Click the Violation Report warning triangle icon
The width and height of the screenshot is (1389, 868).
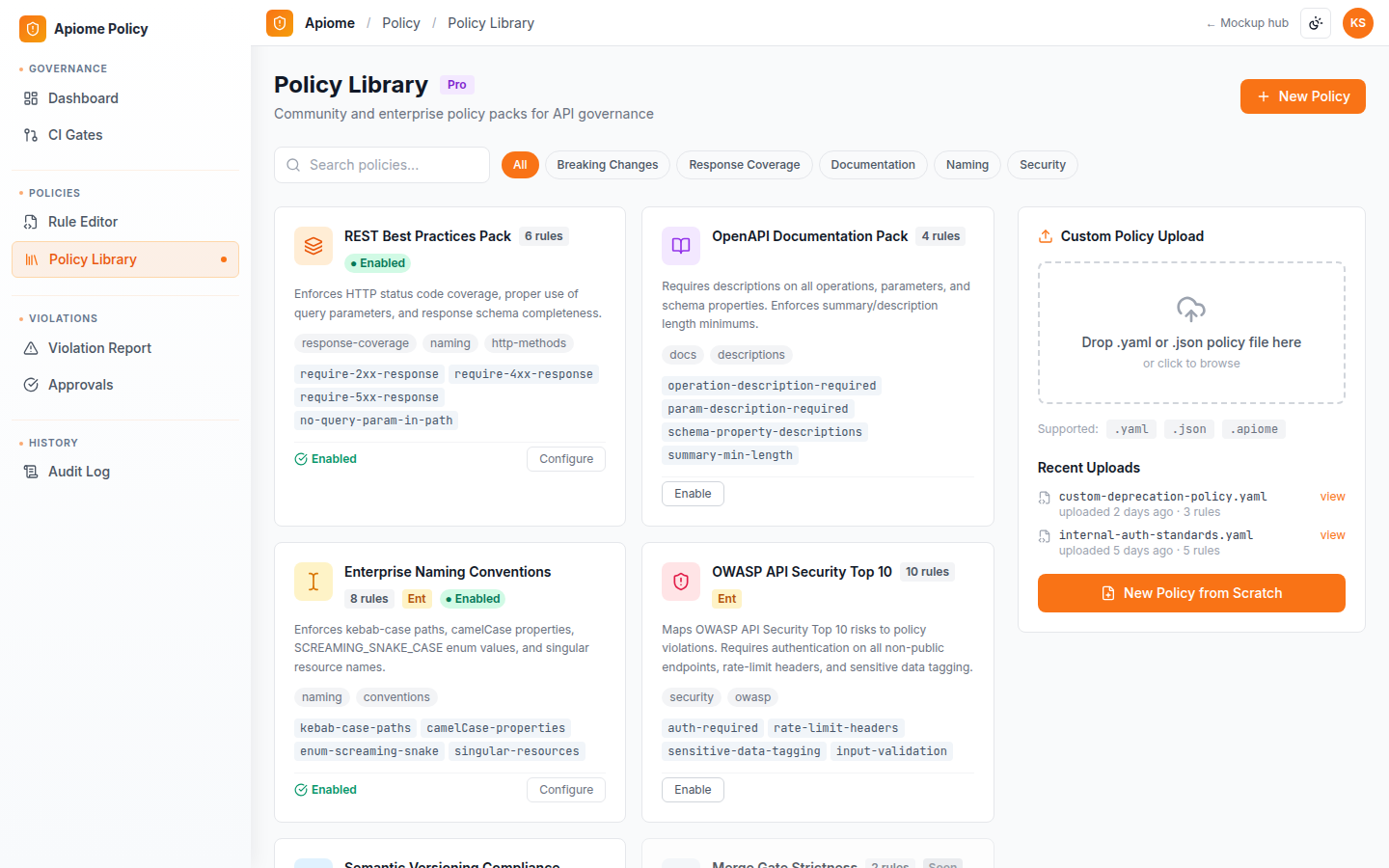point(31,348)
